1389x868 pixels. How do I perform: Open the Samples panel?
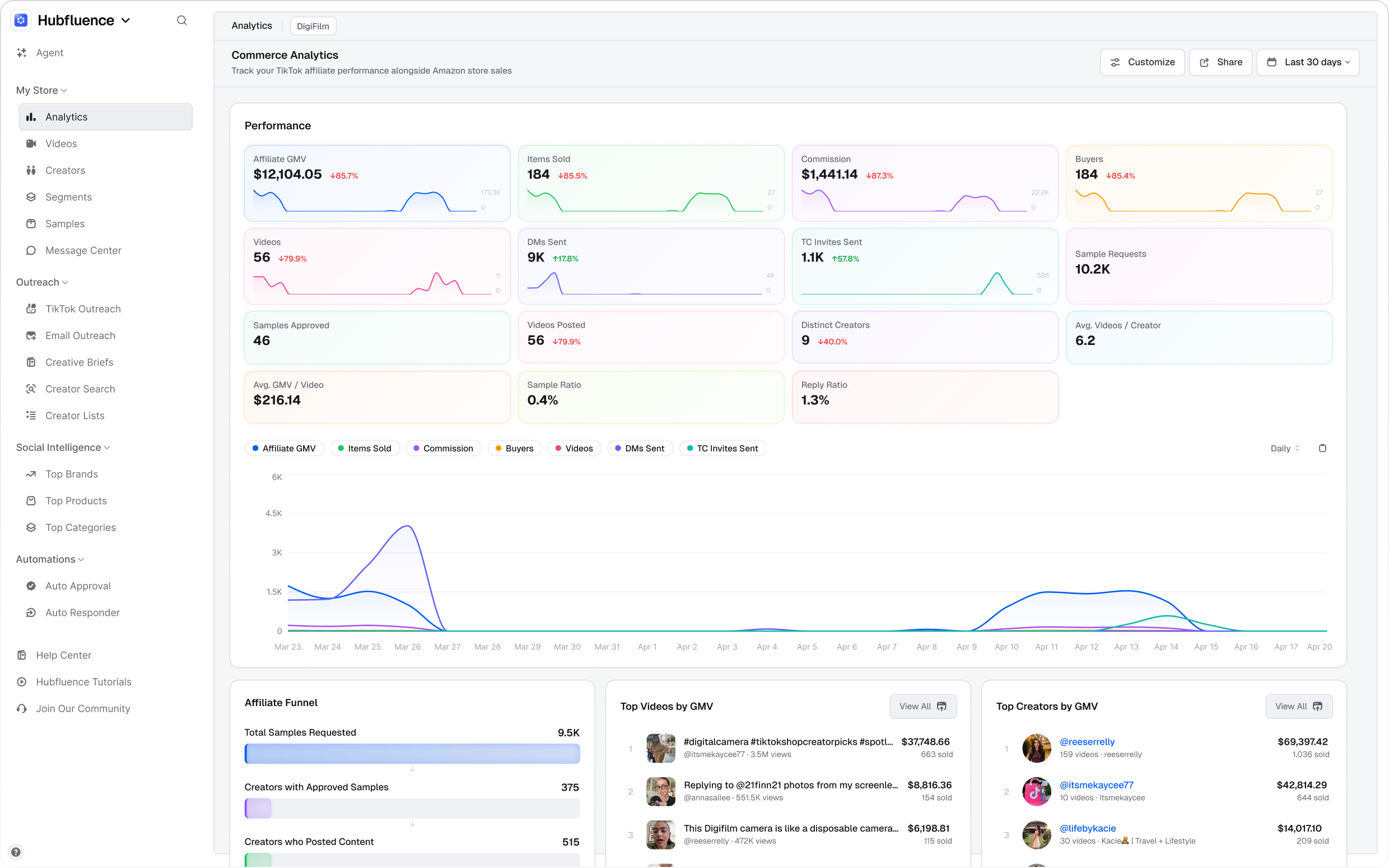click(65, 223)
